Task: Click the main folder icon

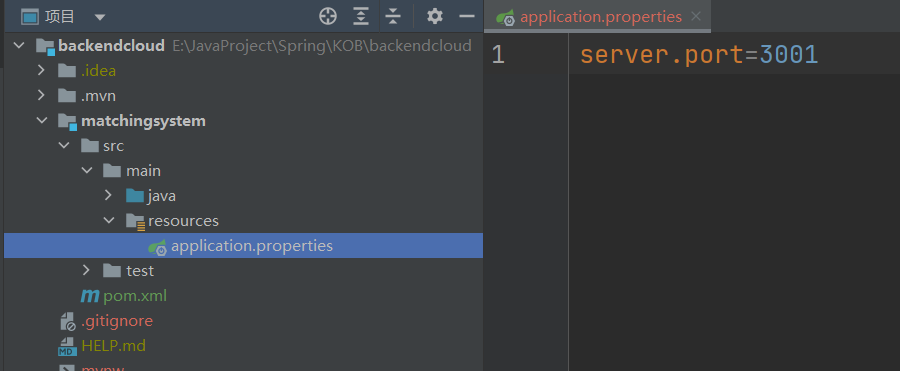Action: [x=112, y=171]
